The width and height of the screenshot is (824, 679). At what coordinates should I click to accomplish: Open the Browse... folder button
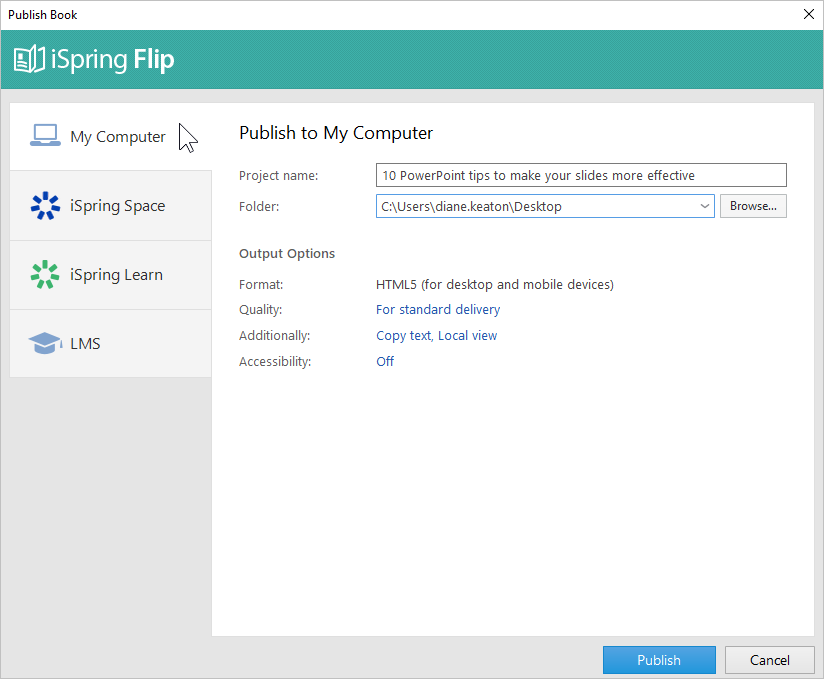(753, 206)
